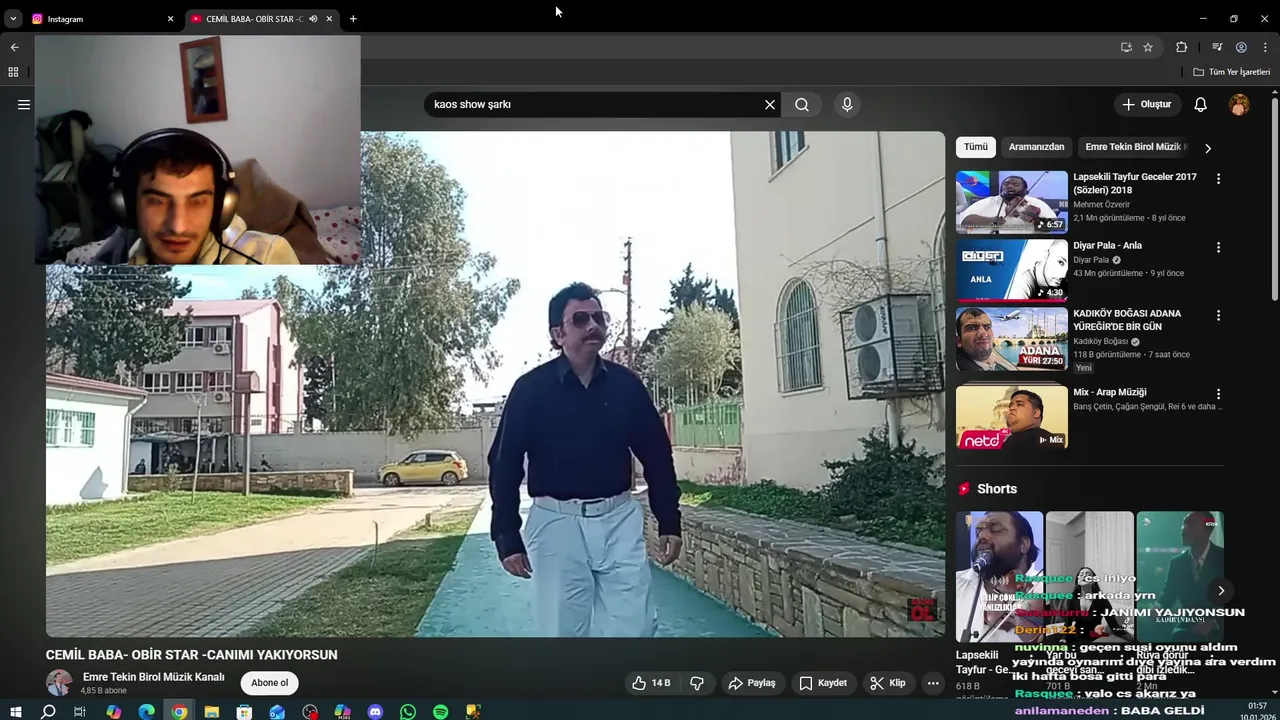Select the Aramanızdan filter chip

[1036, 147]
